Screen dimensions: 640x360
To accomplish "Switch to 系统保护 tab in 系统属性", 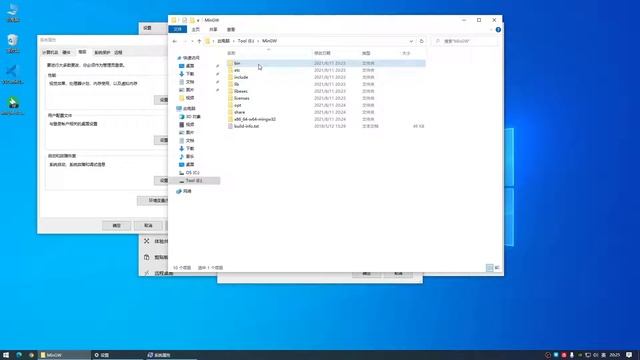I will tap(102, 52).
